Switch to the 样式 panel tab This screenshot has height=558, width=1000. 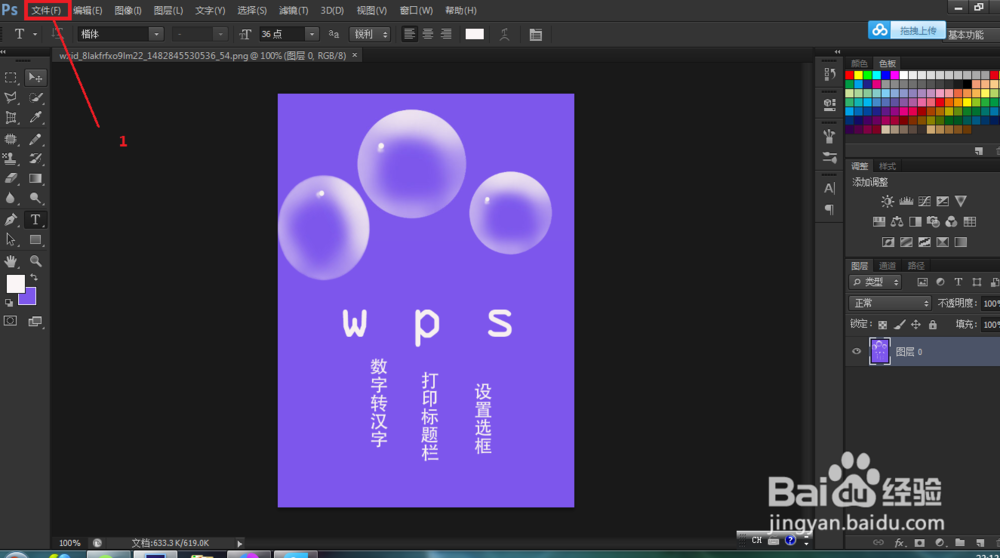[x=887, y=166]
